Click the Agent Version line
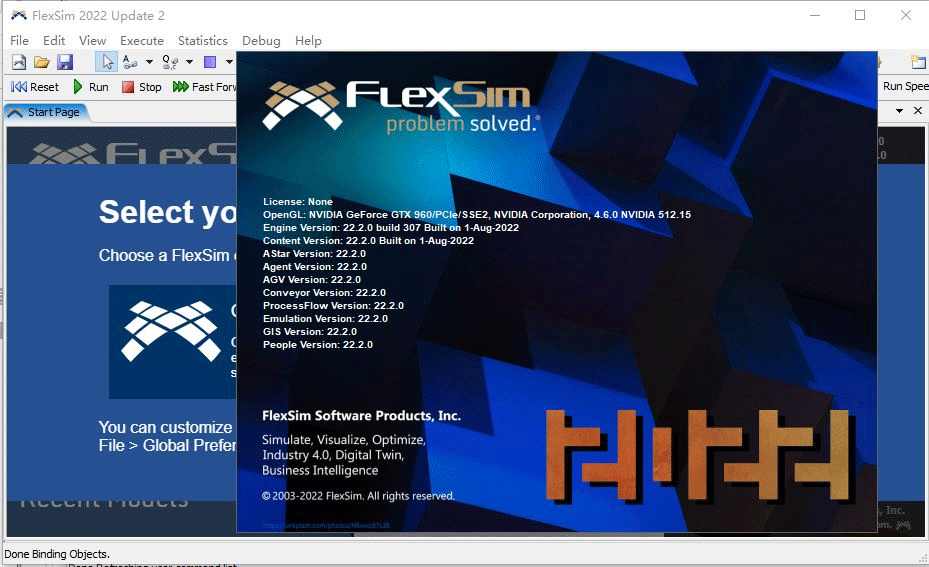 tap(315, 267)
